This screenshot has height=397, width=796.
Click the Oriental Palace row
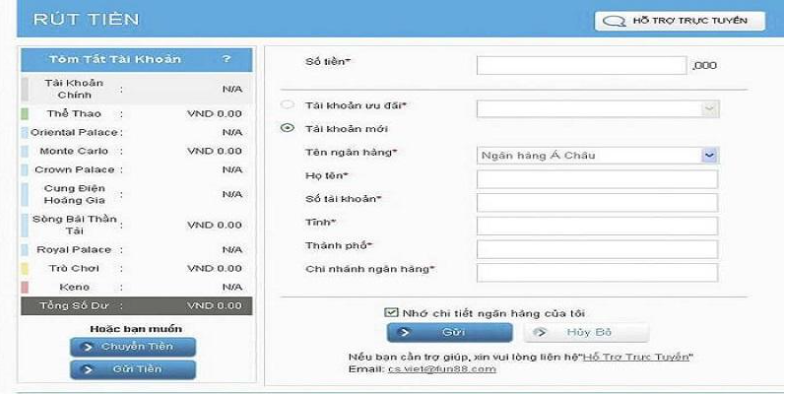point(137,133)
